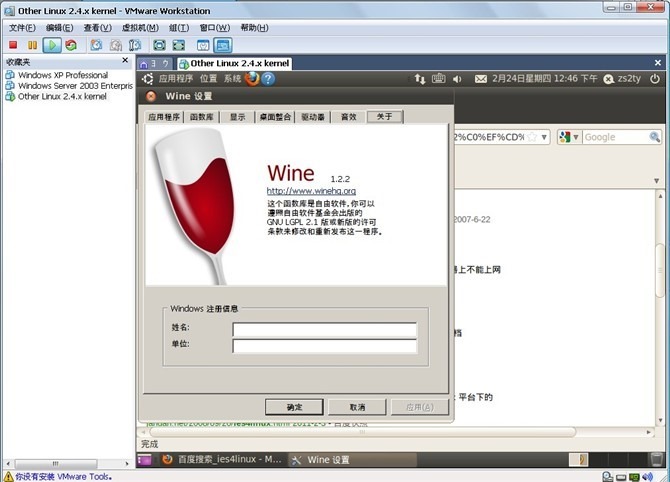Image resolution: width=670 pixels, height=482 pixels.
Task: Click the trash icon in Ubuntu bottom panel
Action: (656, 460)
